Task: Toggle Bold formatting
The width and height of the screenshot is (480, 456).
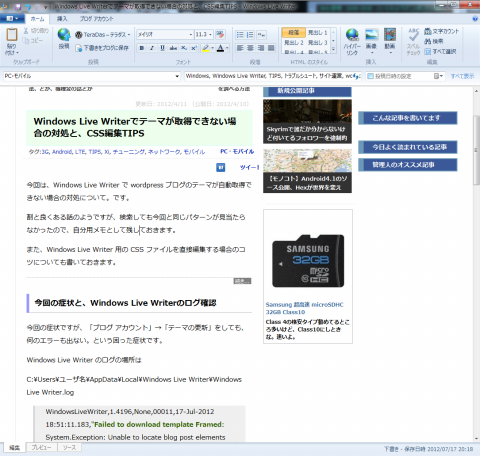Action: pyautogui.click(x=142, y=48)
